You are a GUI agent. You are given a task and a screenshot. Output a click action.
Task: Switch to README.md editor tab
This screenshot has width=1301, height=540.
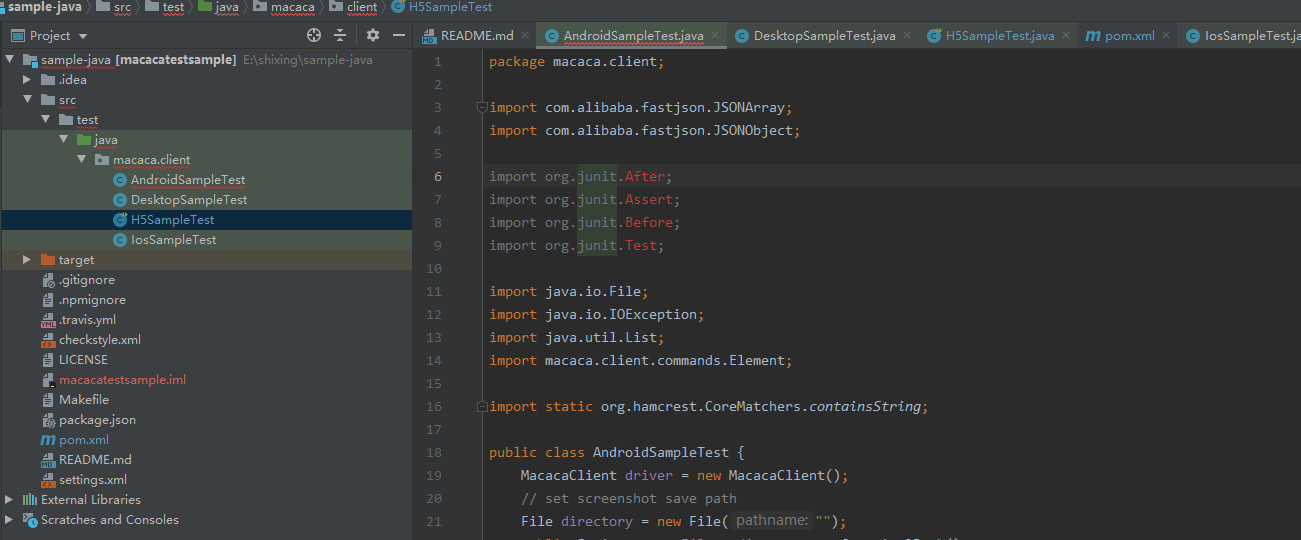point(476,35)
